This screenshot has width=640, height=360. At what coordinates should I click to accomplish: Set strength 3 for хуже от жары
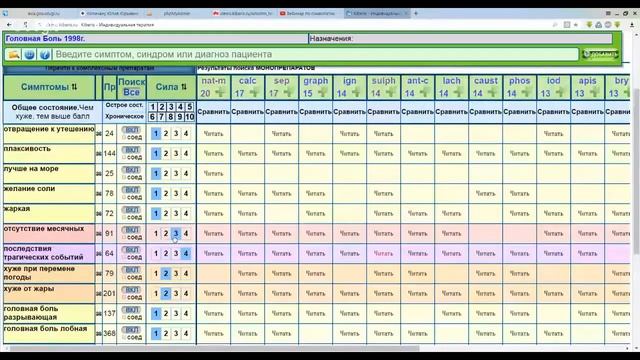176,294
